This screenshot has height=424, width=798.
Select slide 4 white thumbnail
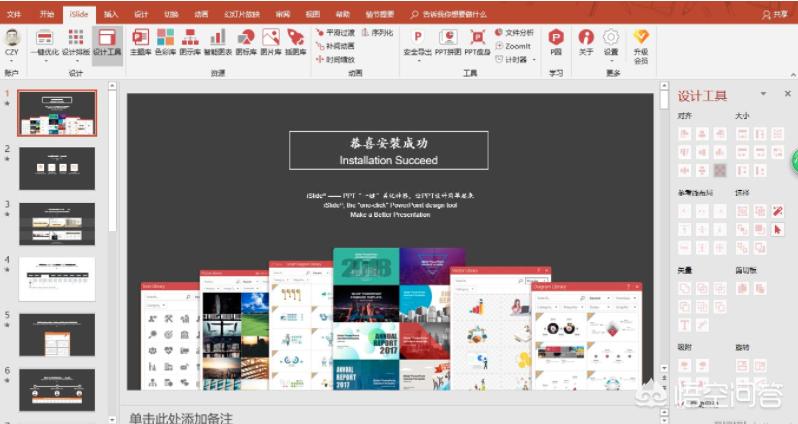[x=57, y=279]
